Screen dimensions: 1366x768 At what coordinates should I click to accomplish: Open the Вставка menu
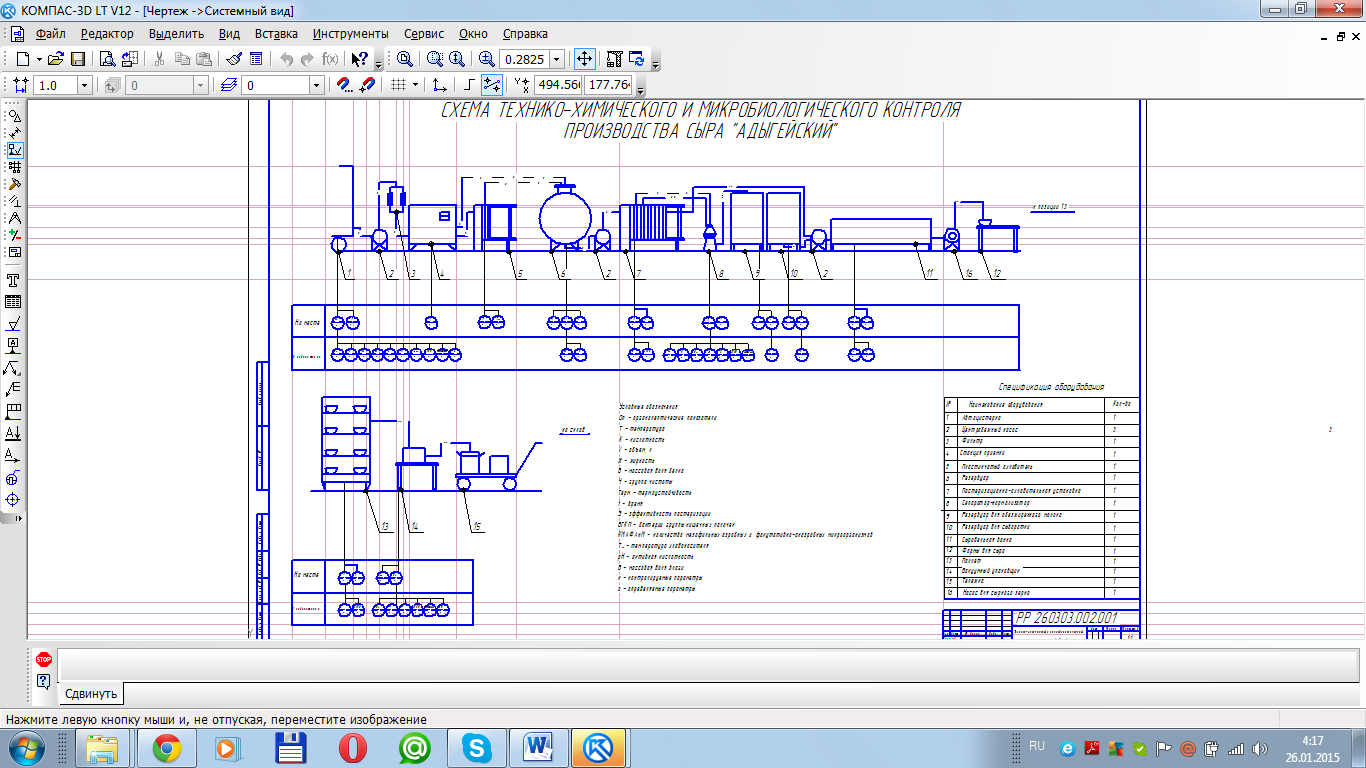tap(276, 33)
